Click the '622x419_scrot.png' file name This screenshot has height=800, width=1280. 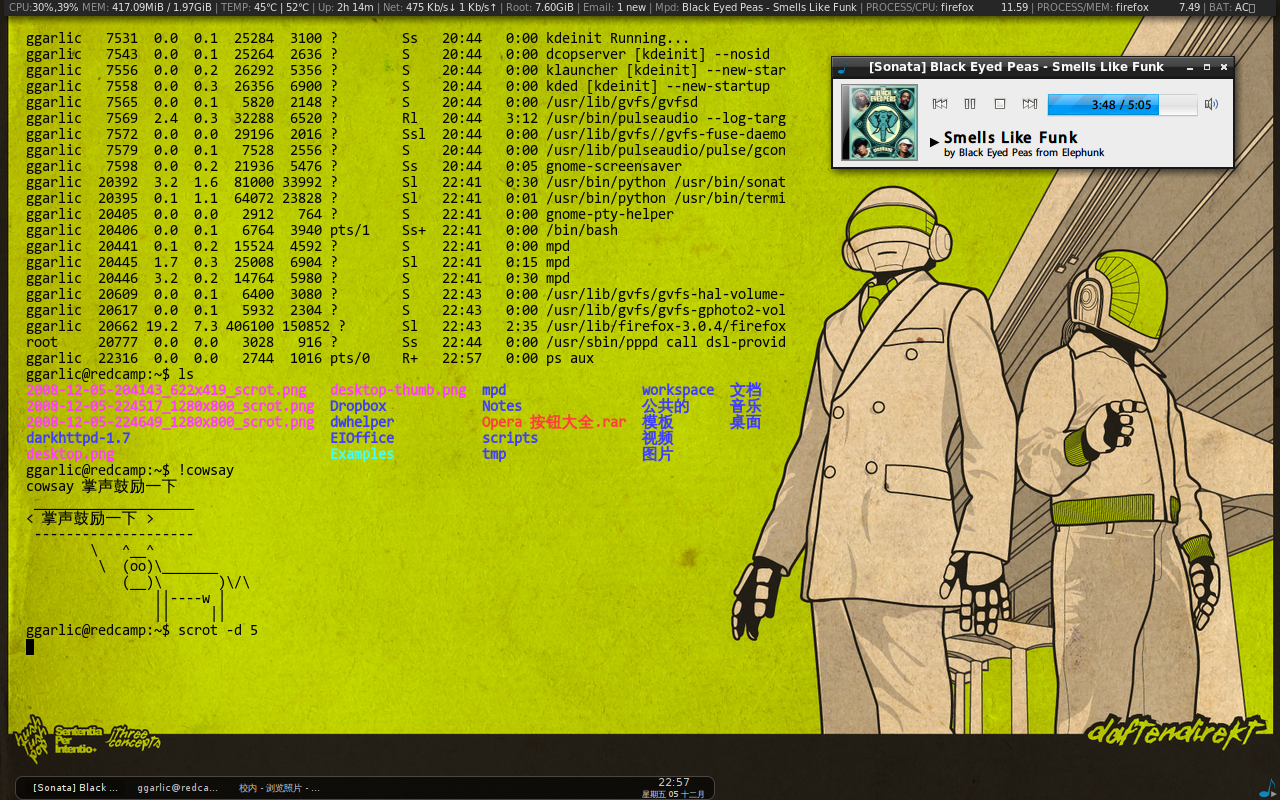[x=166, y=390]
